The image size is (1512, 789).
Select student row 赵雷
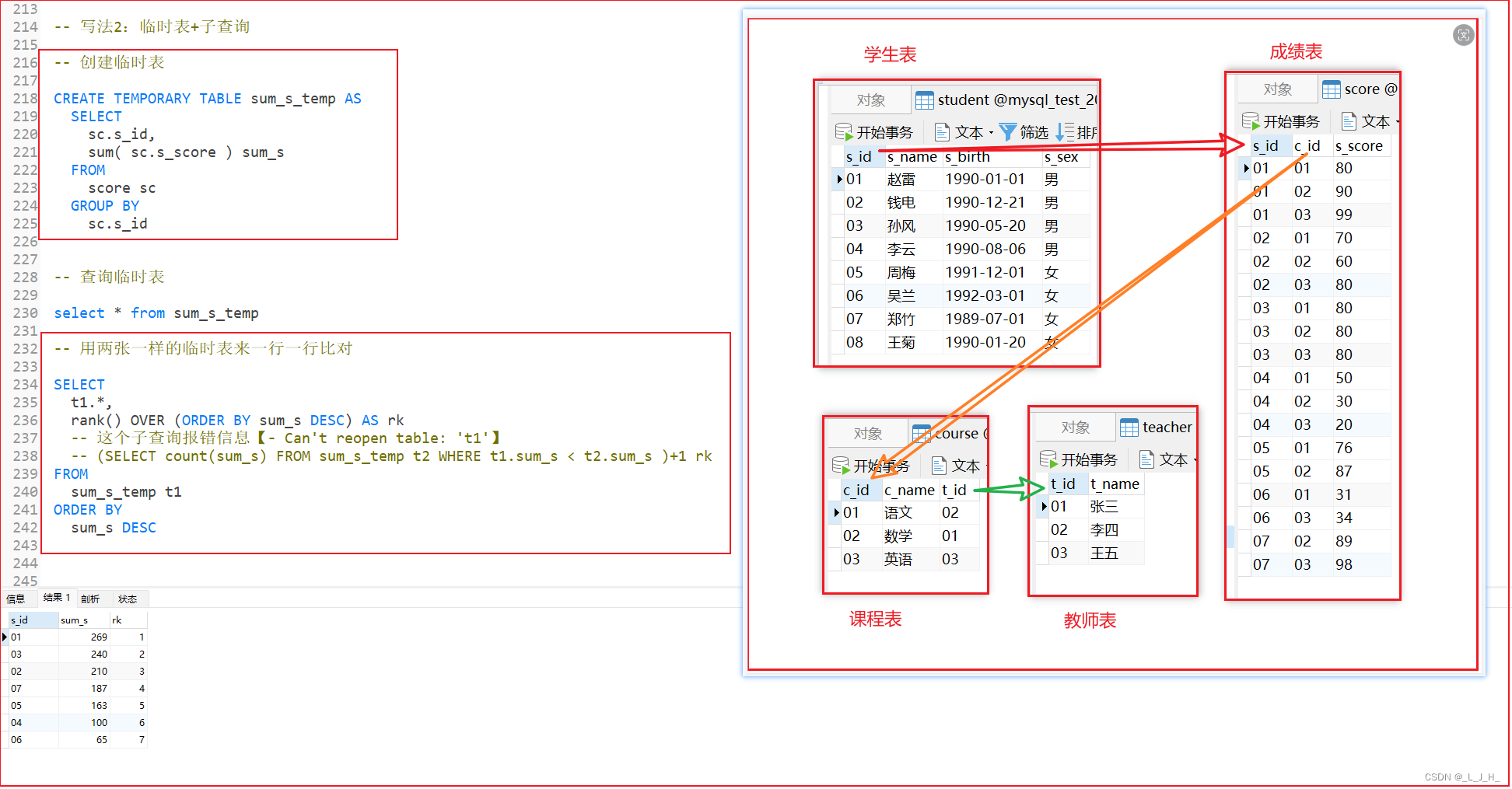961,180
